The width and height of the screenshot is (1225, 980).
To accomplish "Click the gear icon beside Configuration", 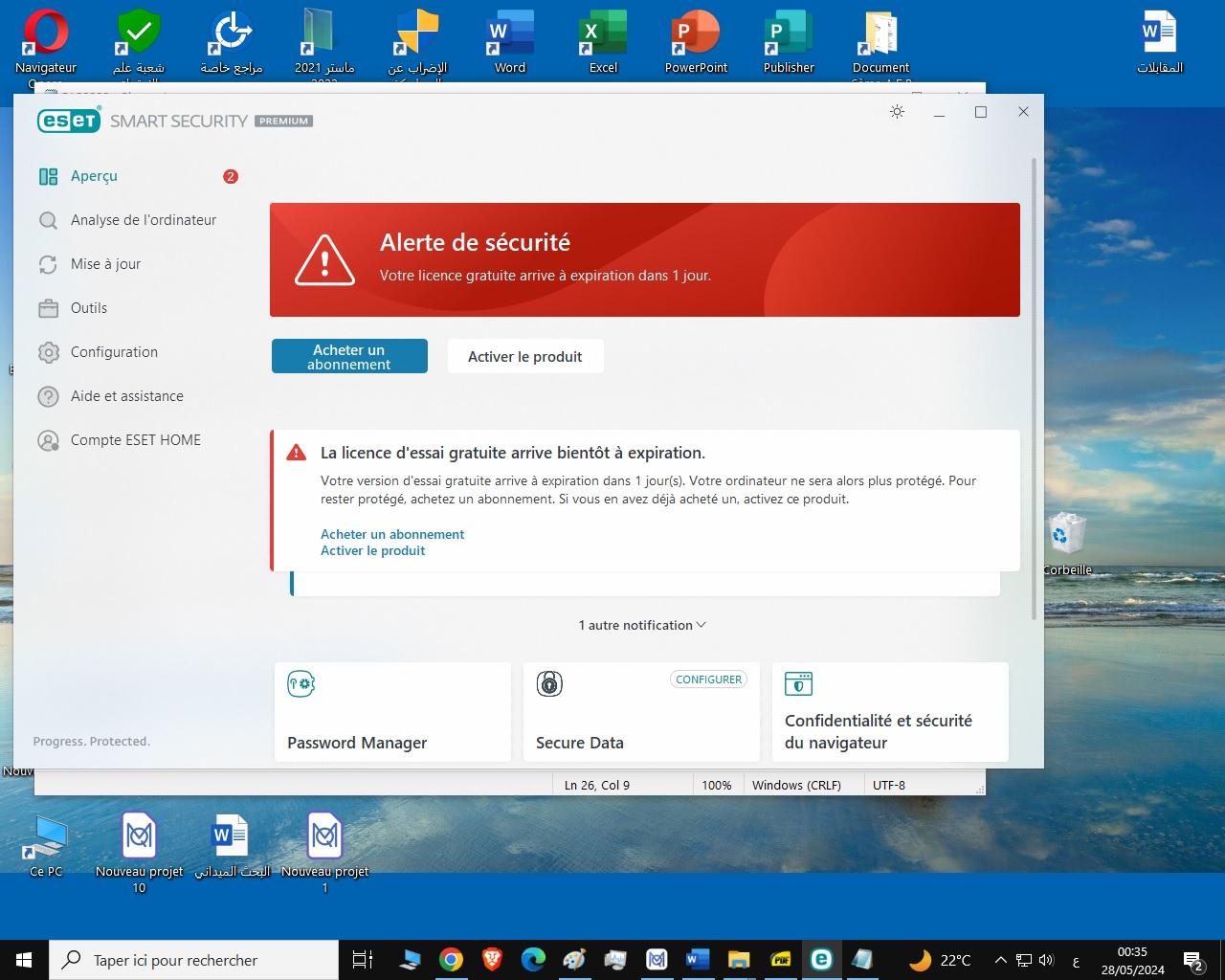I will point(48,352).
